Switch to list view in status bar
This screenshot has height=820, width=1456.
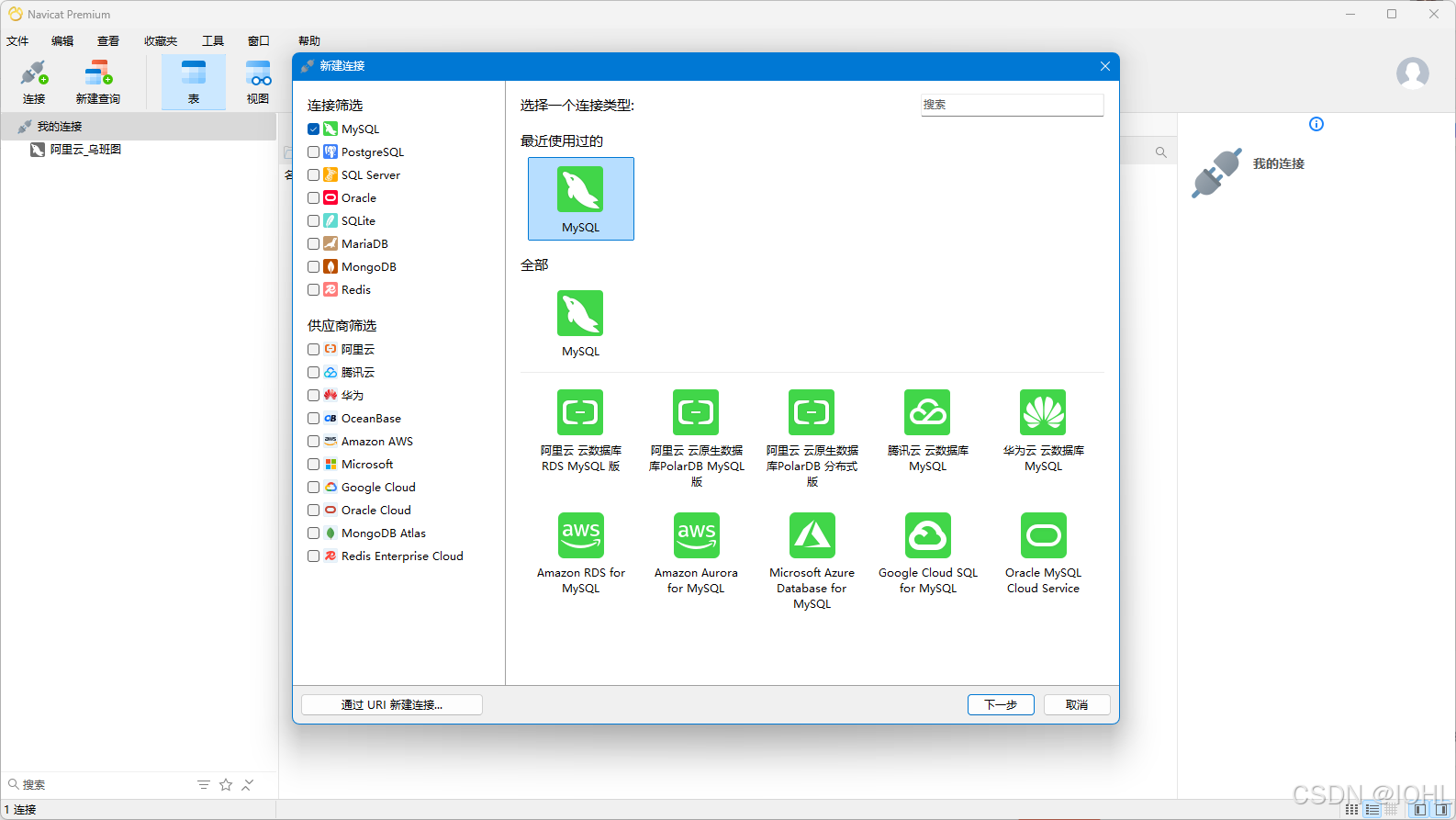pyautogui.click(x=1372, y=810)
